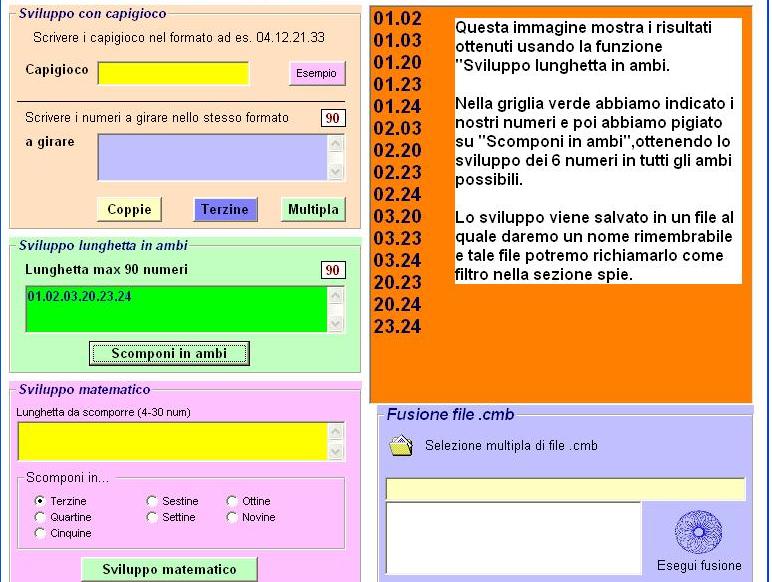Click the folder icon for multiple .cmb selection
Screen dimensions: 772x582
click(401, 446)
